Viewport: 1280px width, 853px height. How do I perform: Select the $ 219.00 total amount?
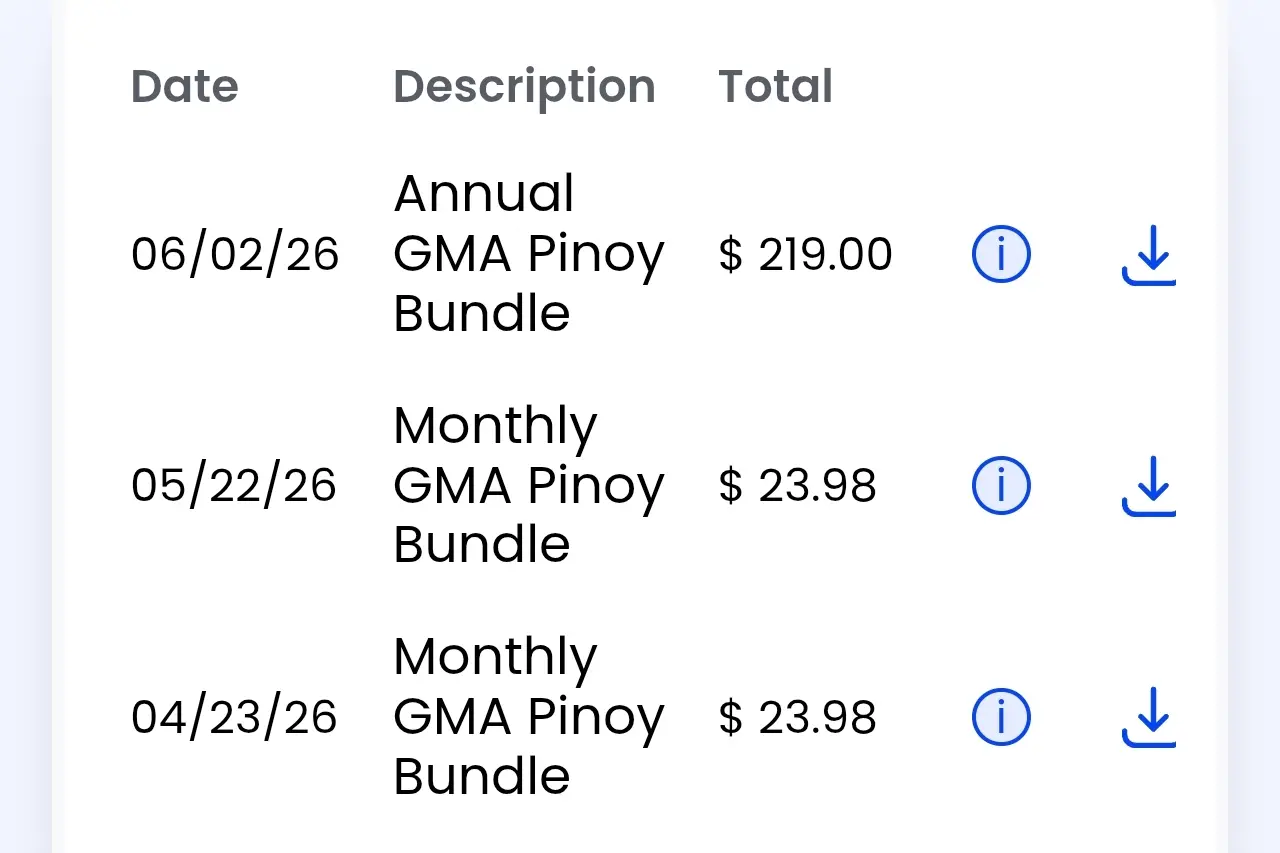pyautogui.click(x=805, y=254)
